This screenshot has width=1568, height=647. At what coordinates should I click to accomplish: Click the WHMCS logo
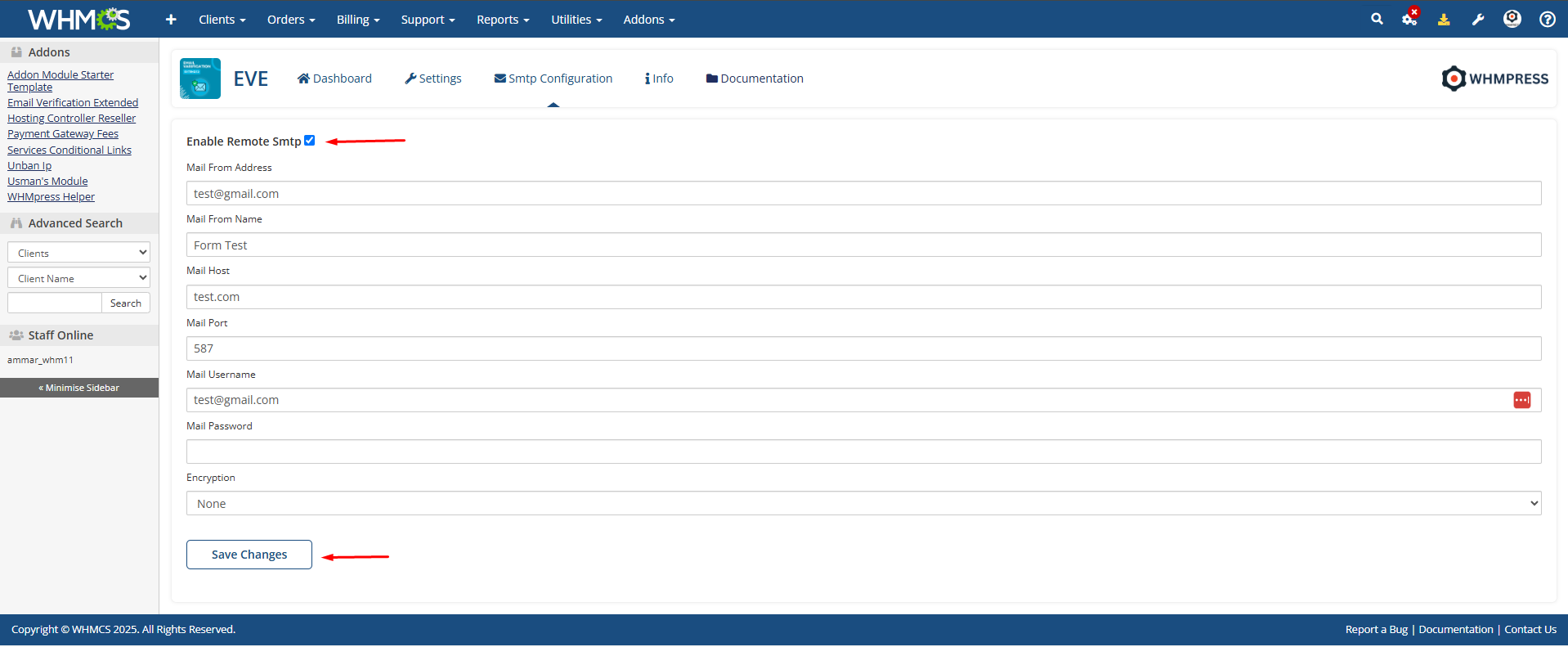pos(79,19)
